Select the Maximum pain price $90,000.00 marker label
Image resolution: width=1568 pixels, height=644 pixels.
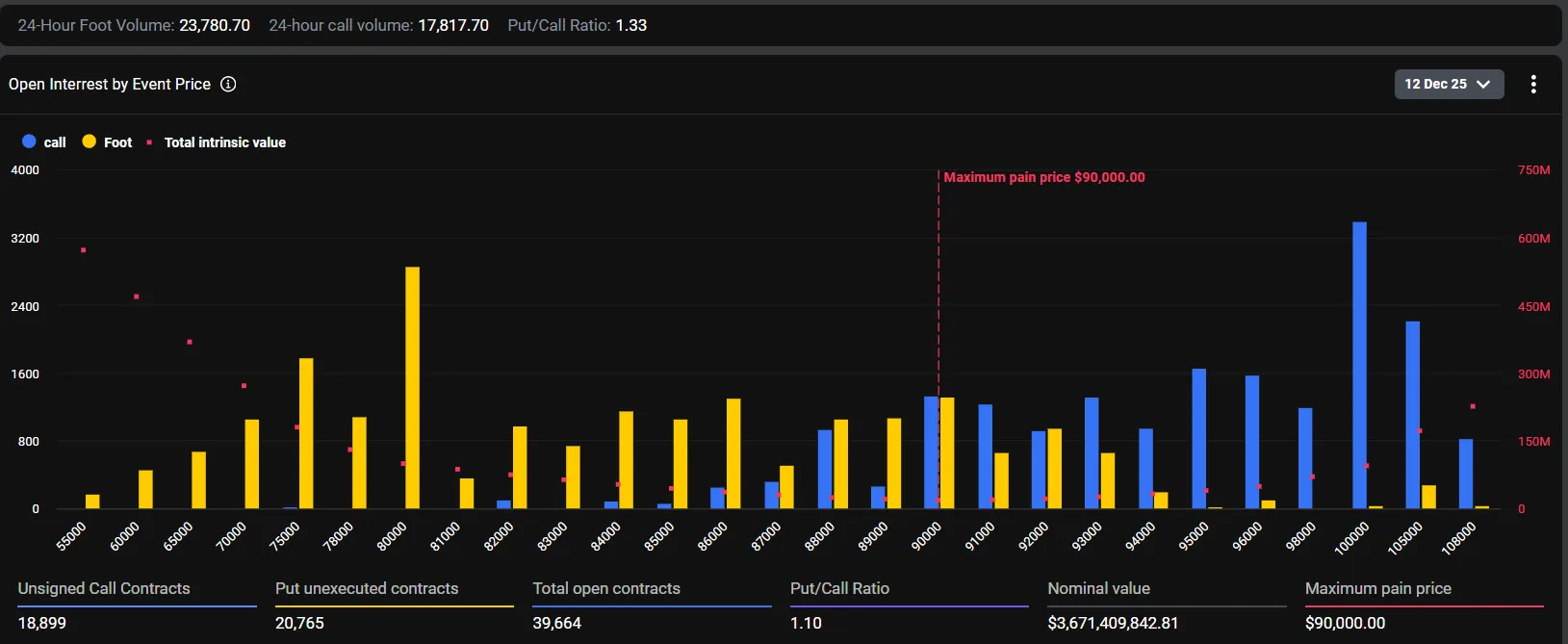click(x=1043, y=177)
